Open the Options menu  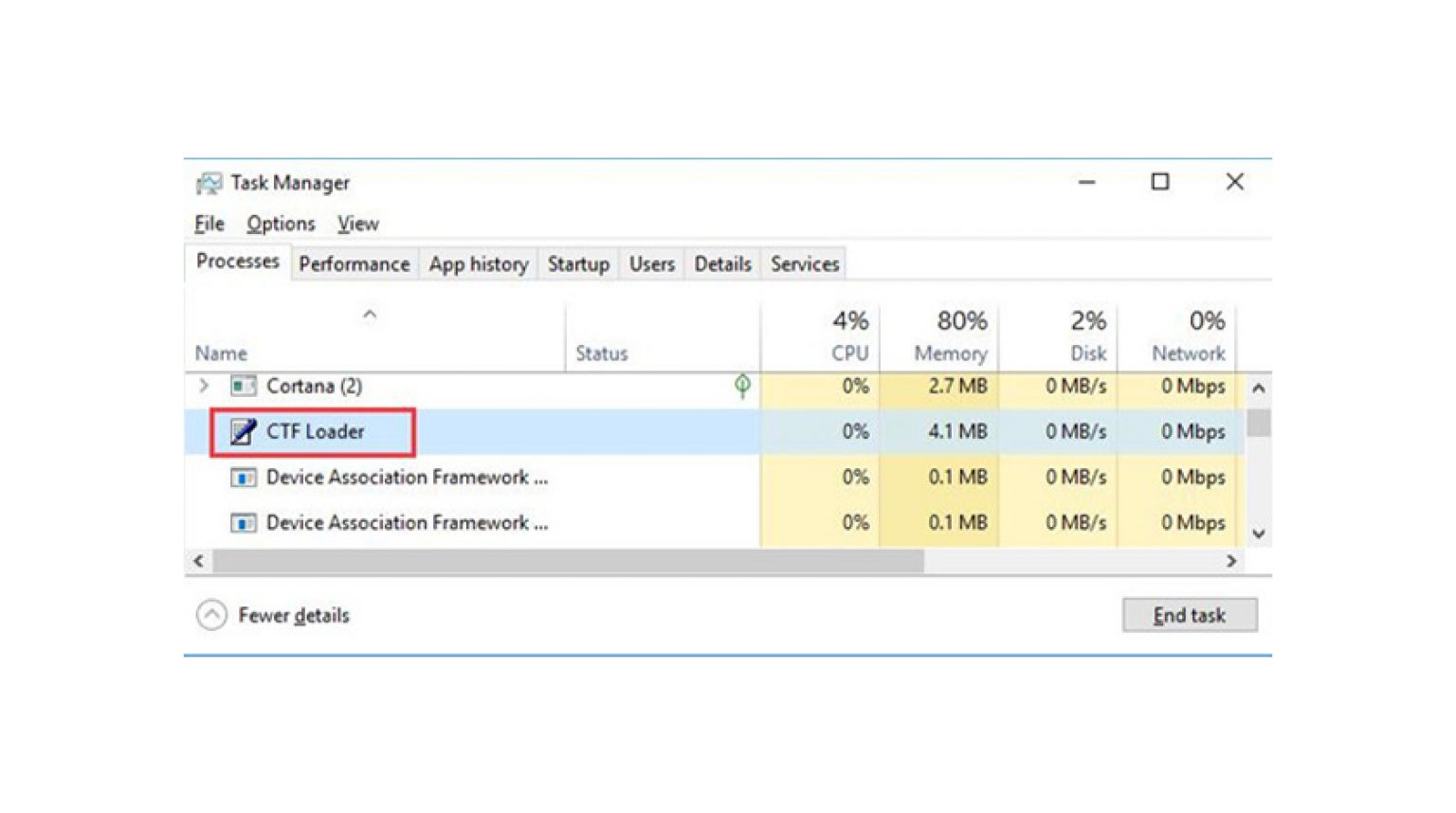pos(281,224)
